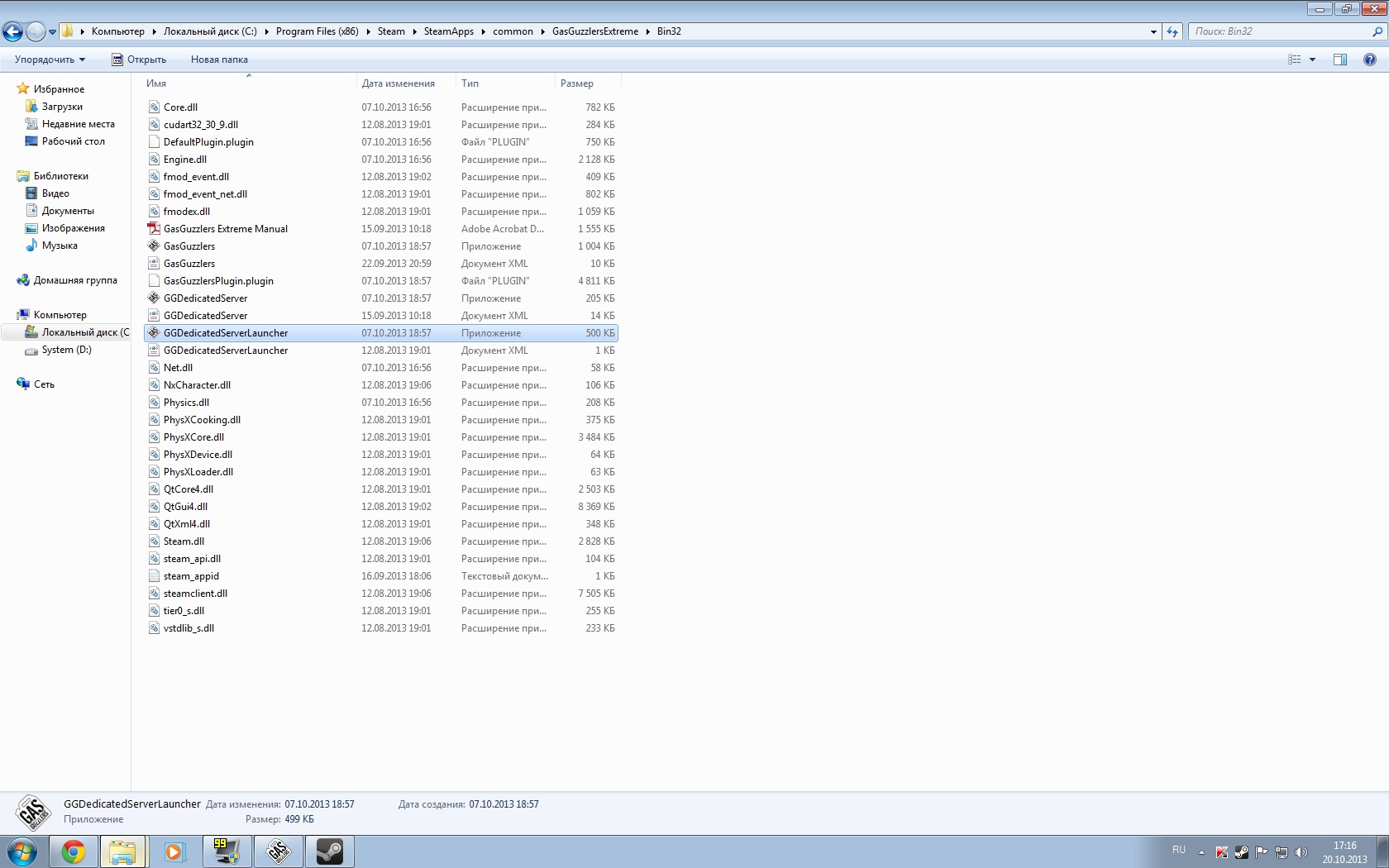
Task: Open the Видео library
Action: tap(55, 193)
